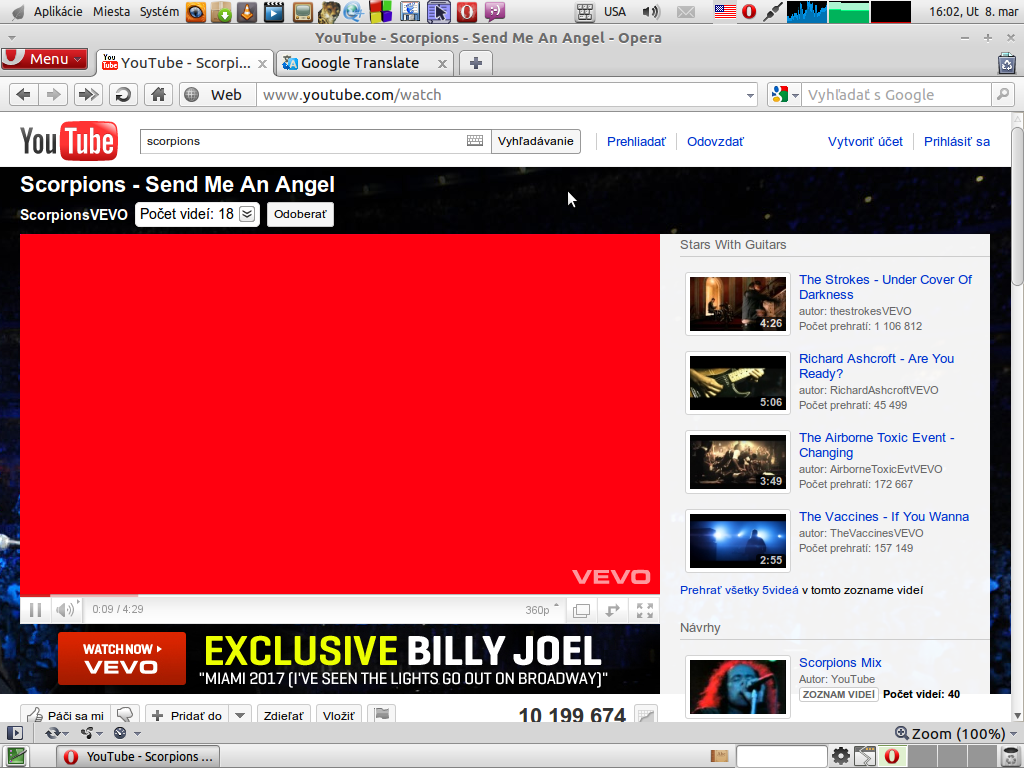
Task: Go to the browser home page
Action: coord(159,95)
